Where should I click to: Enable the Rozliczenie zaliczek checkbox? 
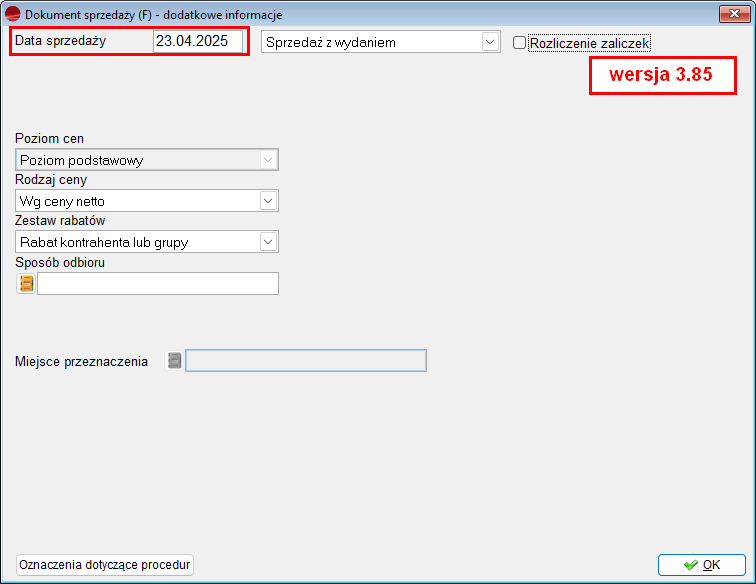coord(519,43)
